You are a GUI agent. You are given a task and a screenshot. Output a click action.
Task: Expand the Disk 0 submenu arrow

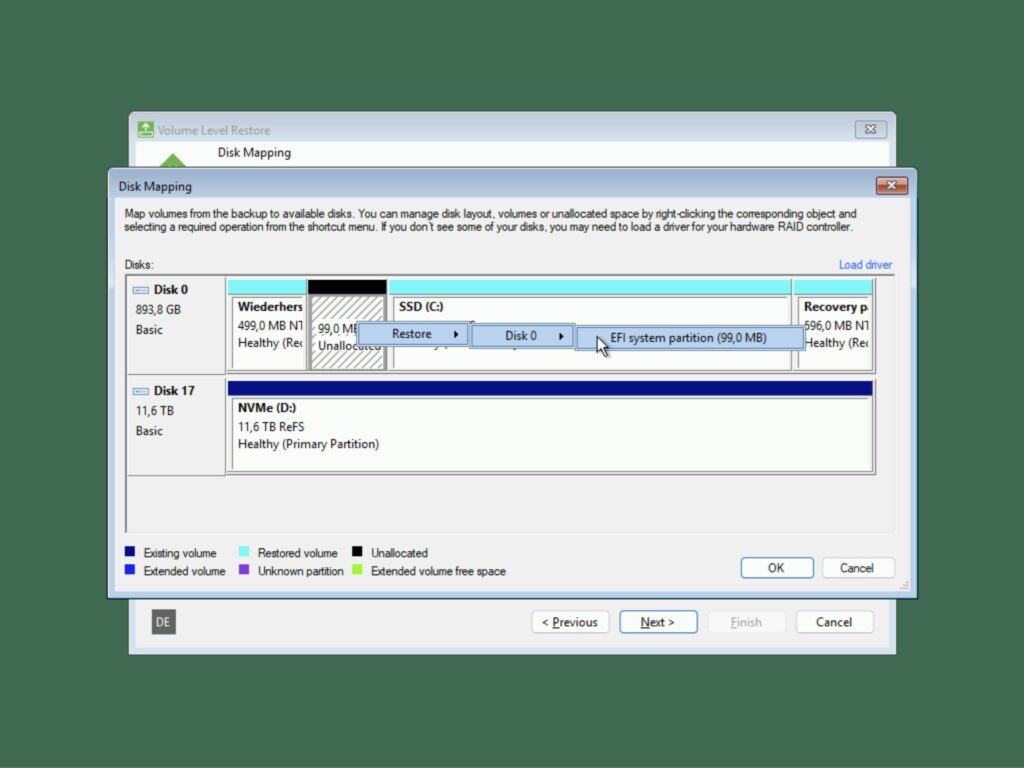pyautogui.click(x=563, y=337)
